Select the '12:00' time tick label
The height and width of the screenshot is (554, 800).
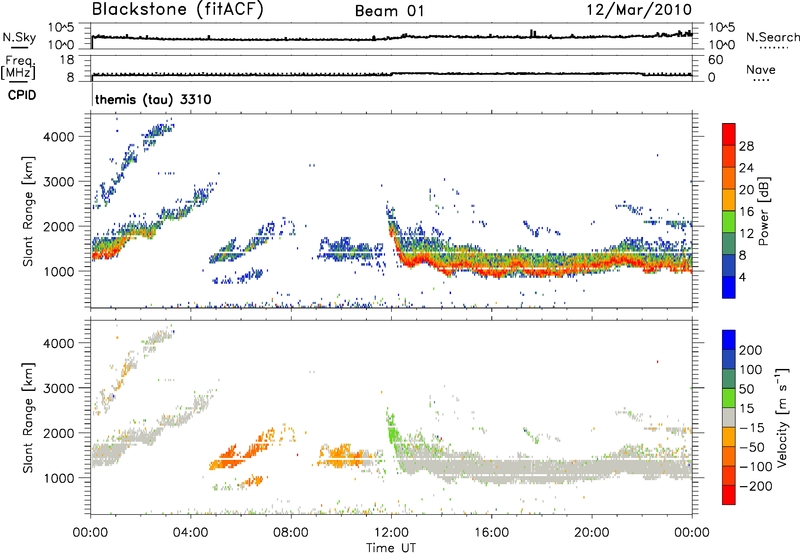point(391,533)
